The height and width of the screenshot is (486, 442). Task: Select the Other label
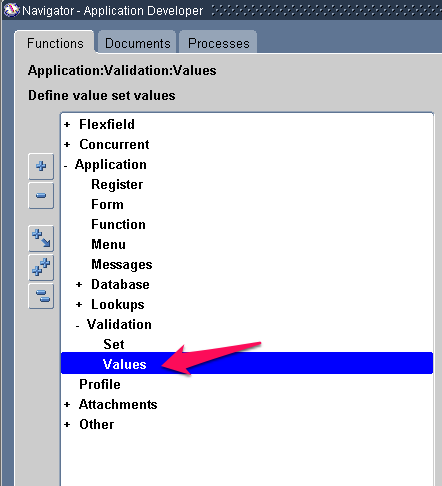97,424
